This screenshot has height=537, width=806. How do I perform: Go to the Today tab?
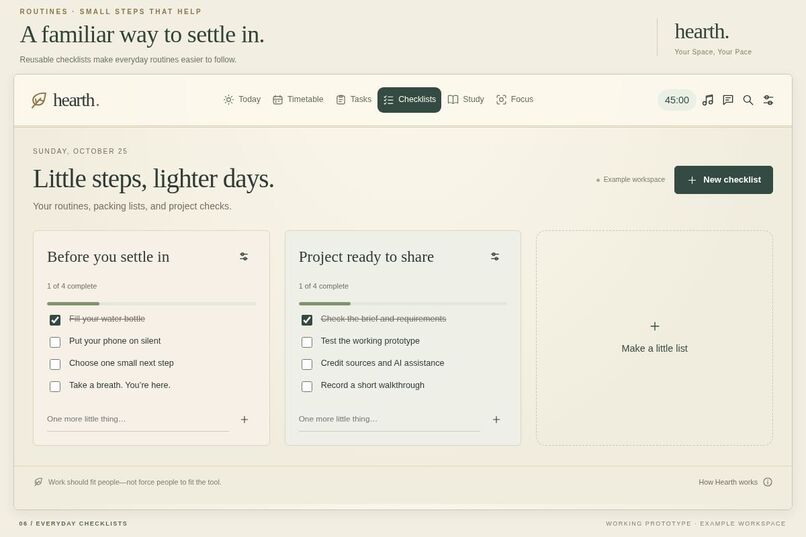242,100
